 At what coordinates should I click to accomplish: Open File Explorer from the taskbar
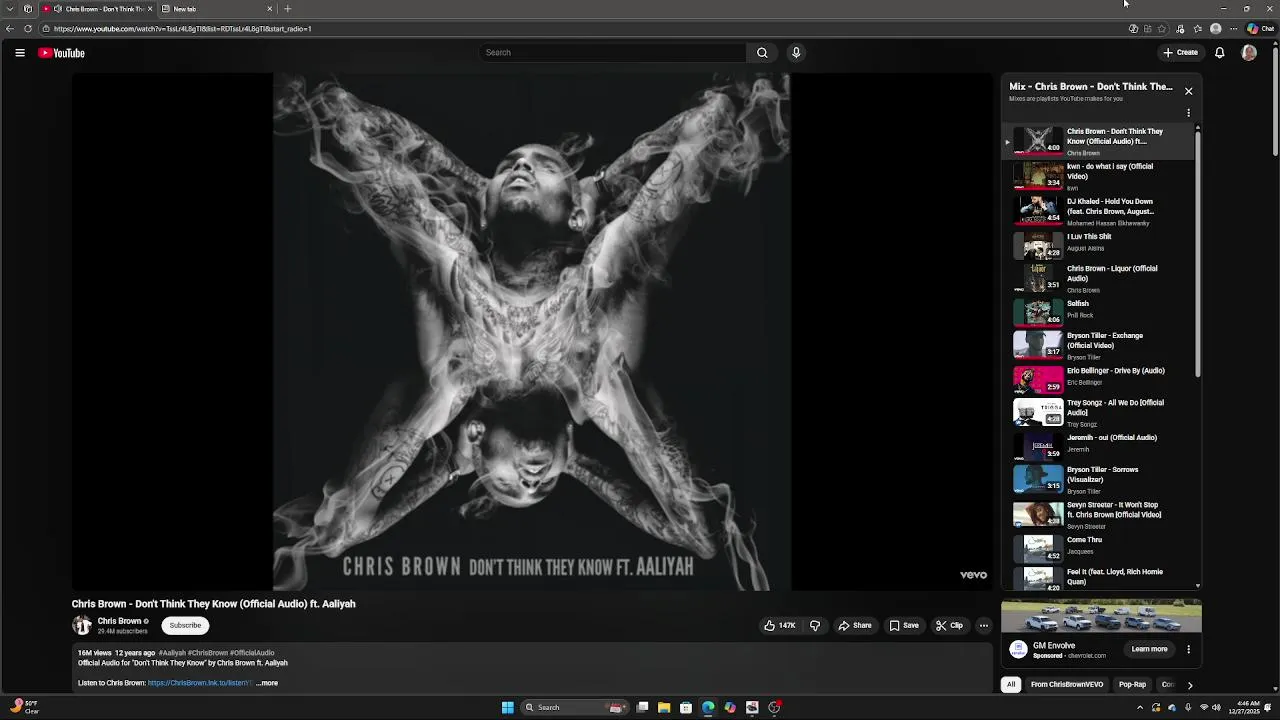coord(664,708)
